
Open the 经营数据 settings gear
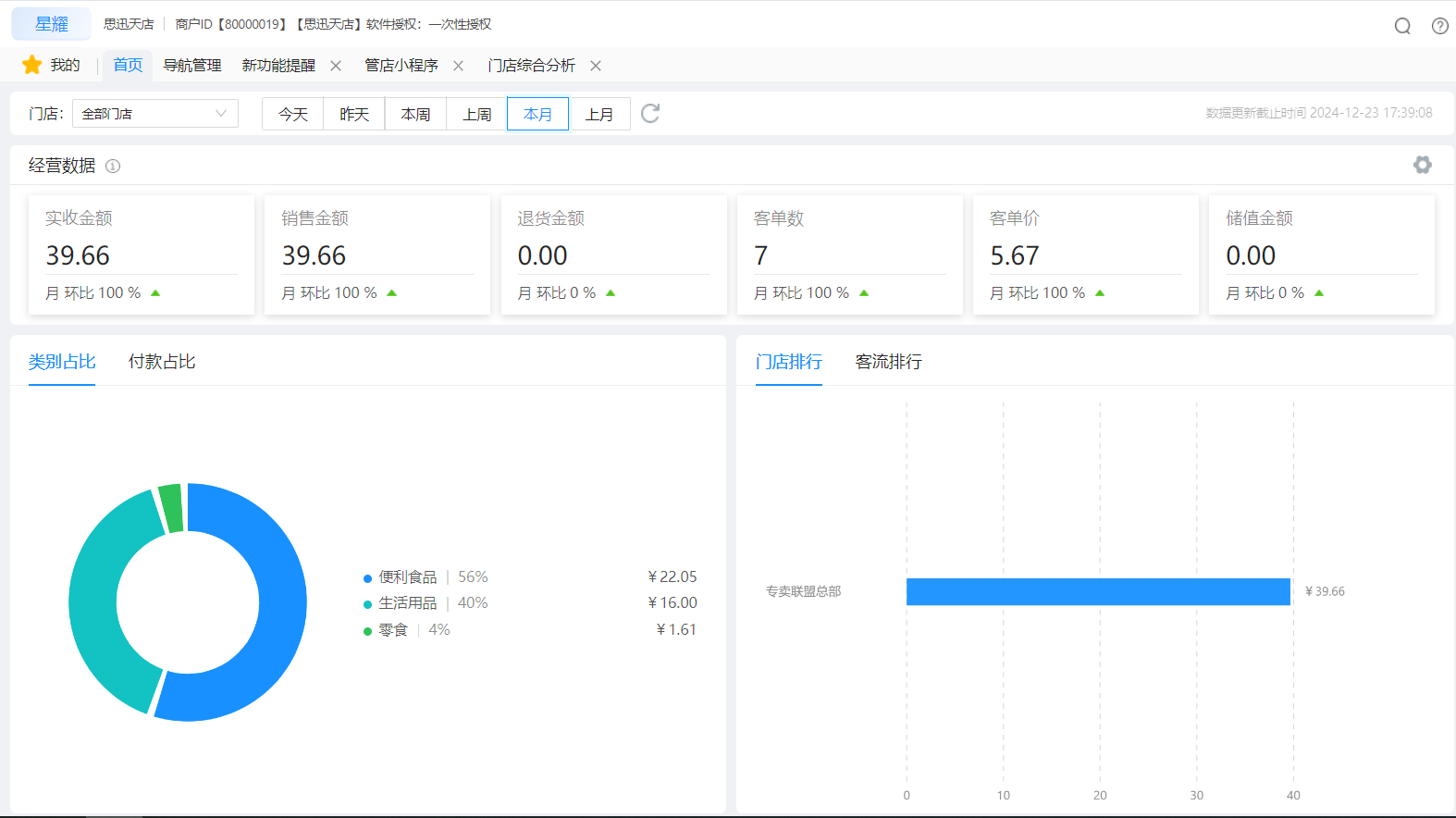tap(1422, 165)
